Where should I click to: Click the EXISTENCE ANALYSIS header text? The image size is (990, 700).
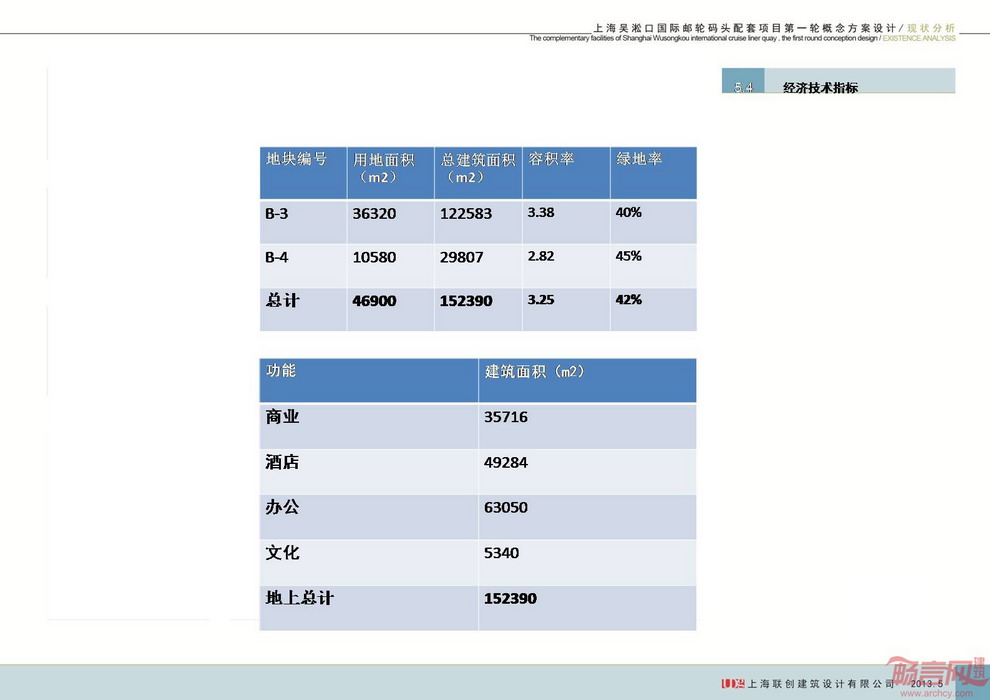[919, 38]
